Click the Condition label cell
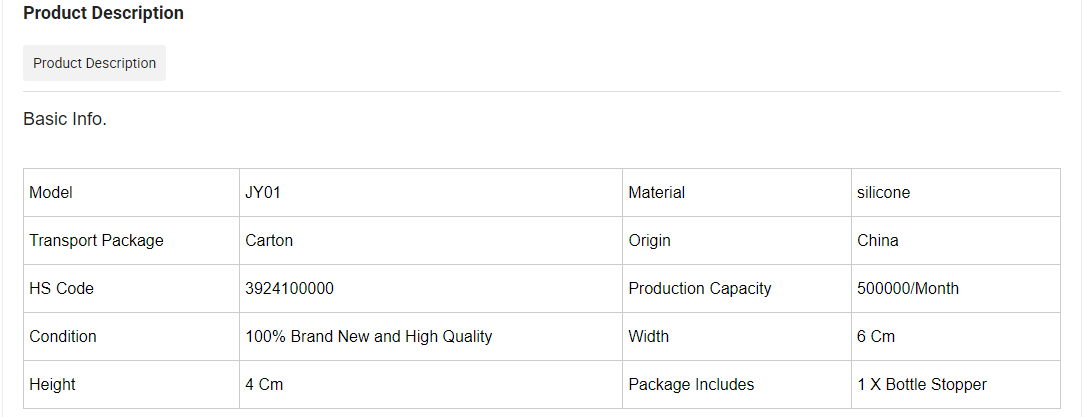Viewport: 1084px width, 417px height. pyautogui.click(x=131, y=337)
